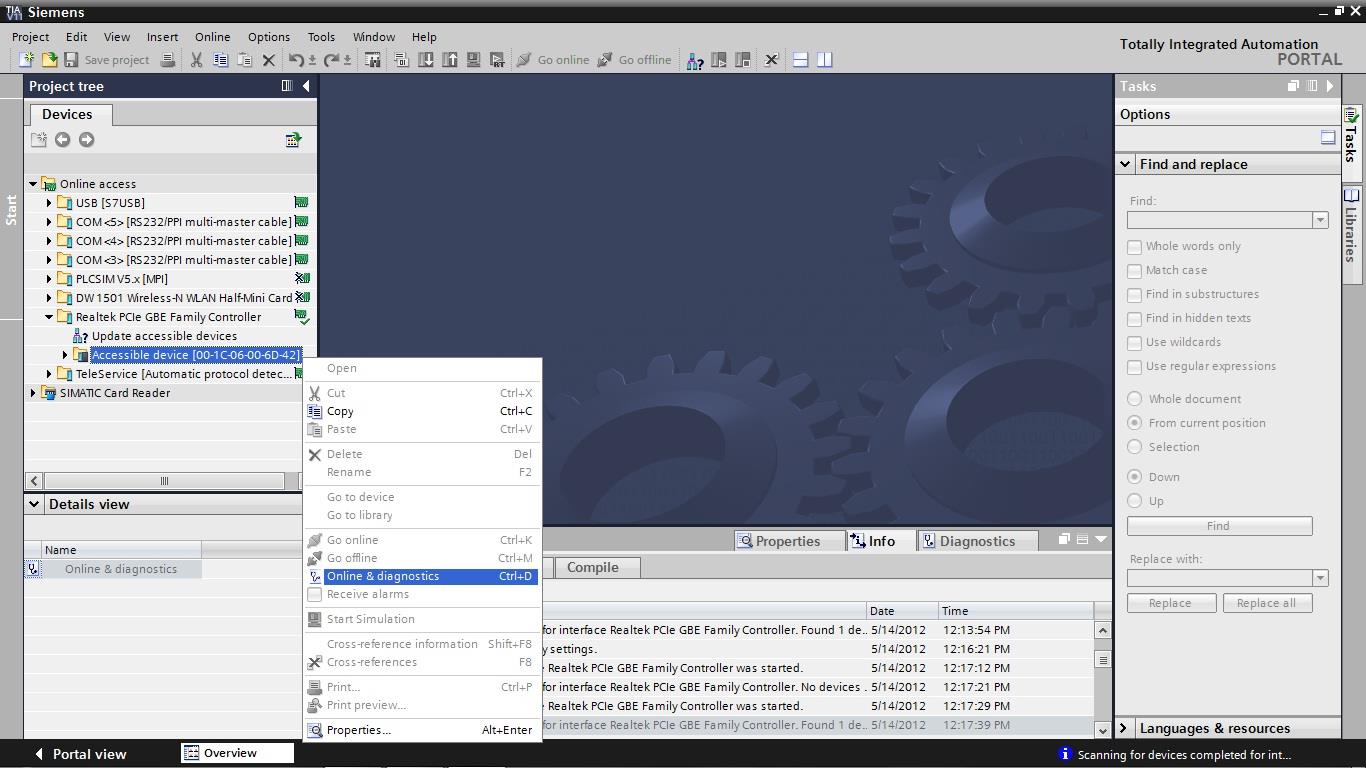
Task: Check the Match case checkbox
Action: point(1134,270)
